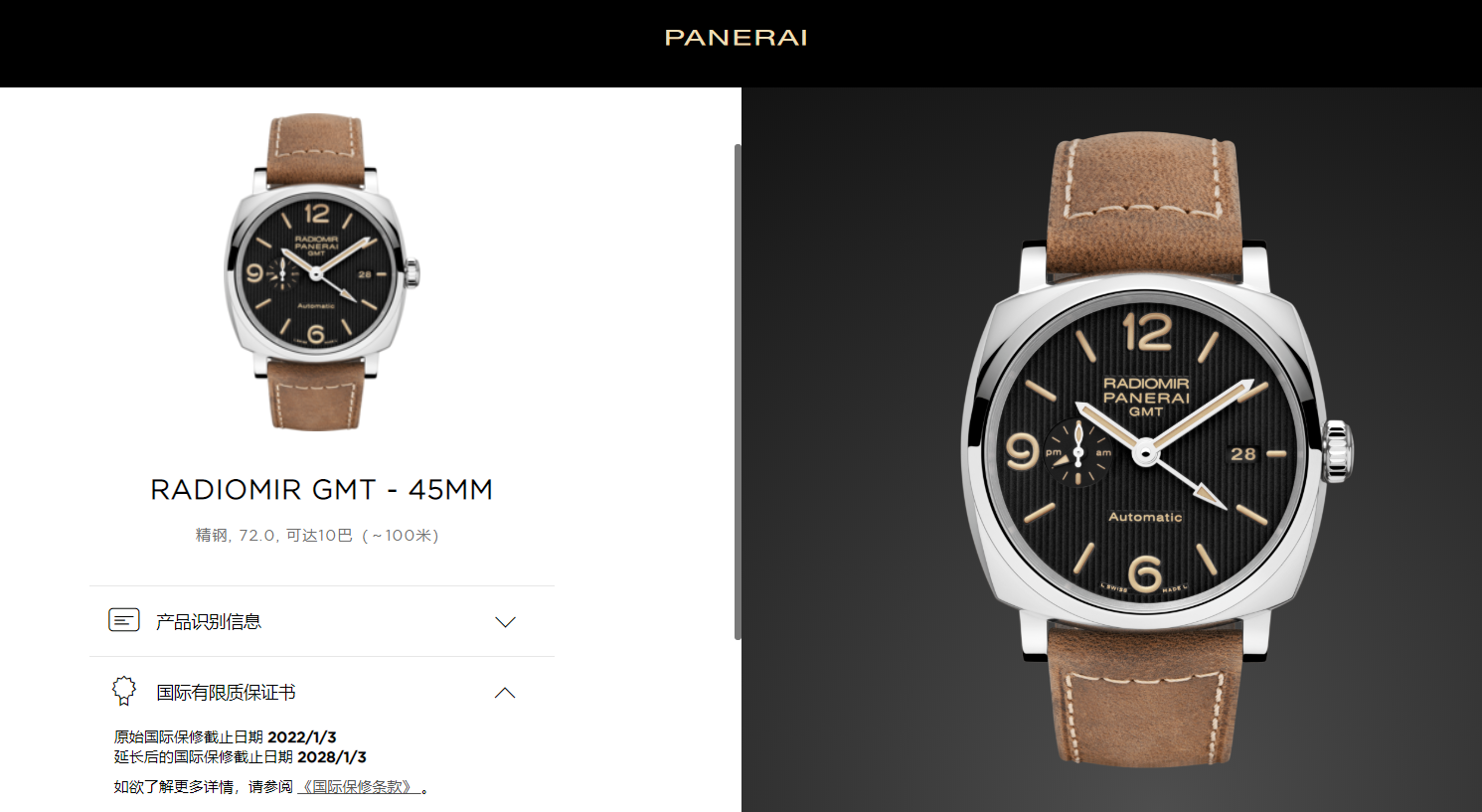This screenshot has width=1482, height=812.
Task: Open the 产品识别信息 section label
Action: pos(209,621)
